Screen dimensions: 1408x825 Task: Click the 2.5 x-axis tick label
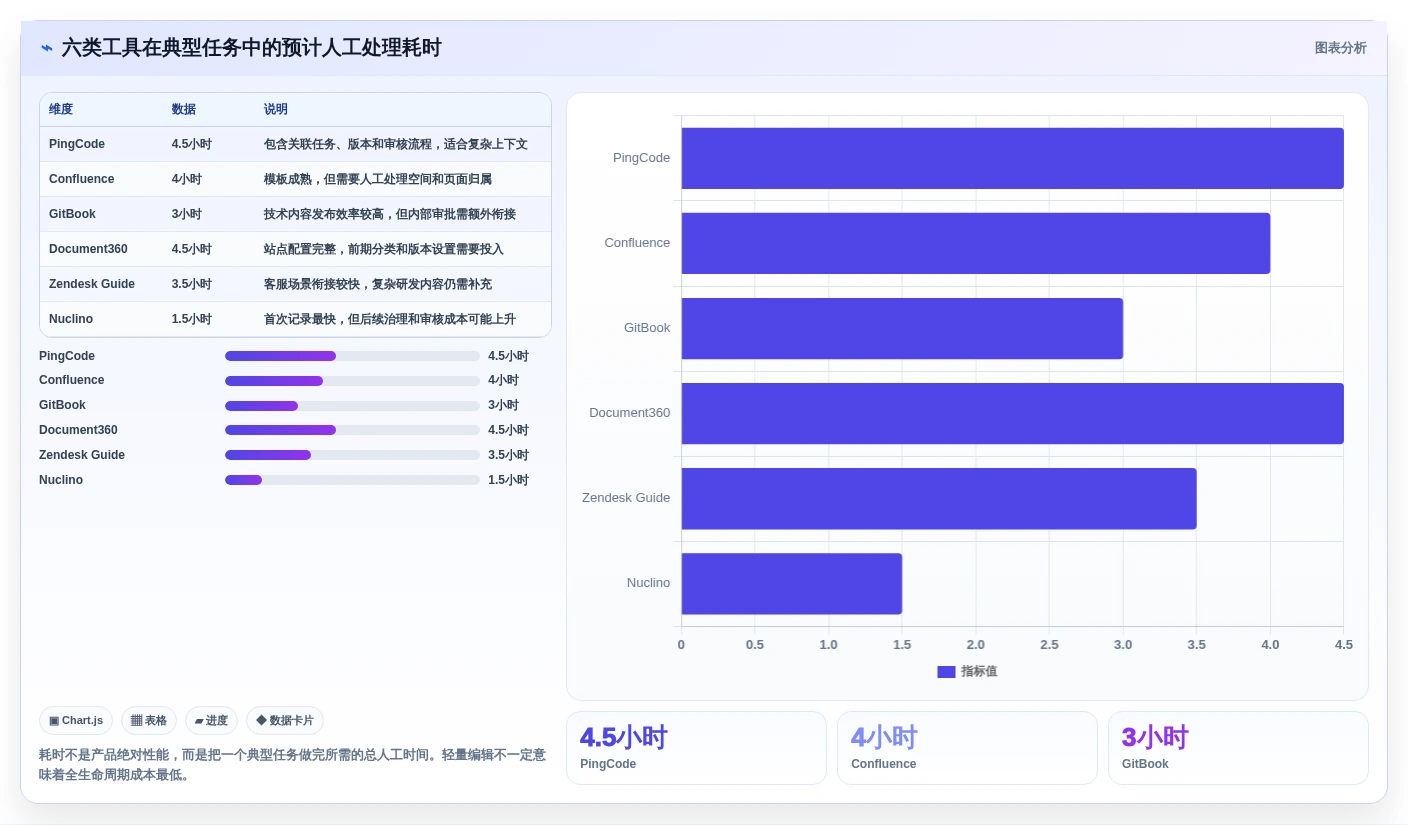click(1049, 645)
